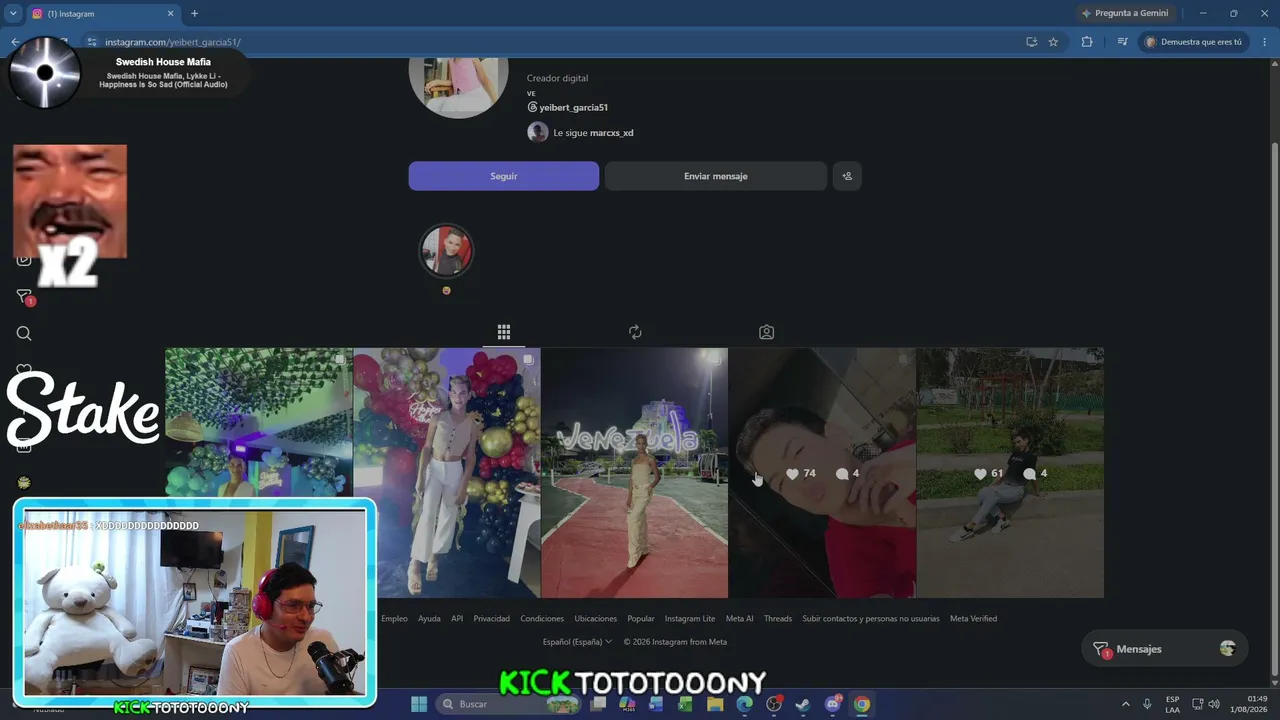Open your profile avatar in the sidebar
Viewport: 1280px width, 720px height.
click(x=24, y=483)
